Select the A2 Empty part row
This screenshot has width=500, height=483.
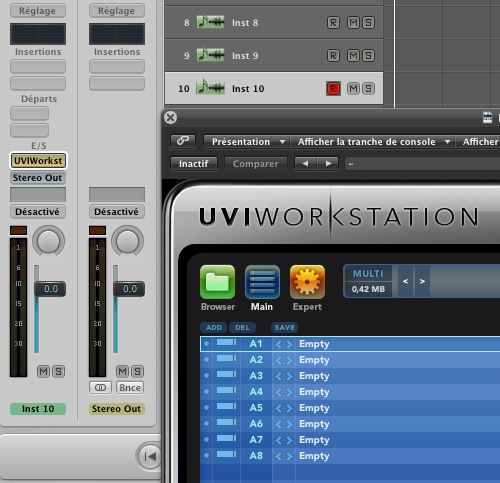click(x=350, y=360)
